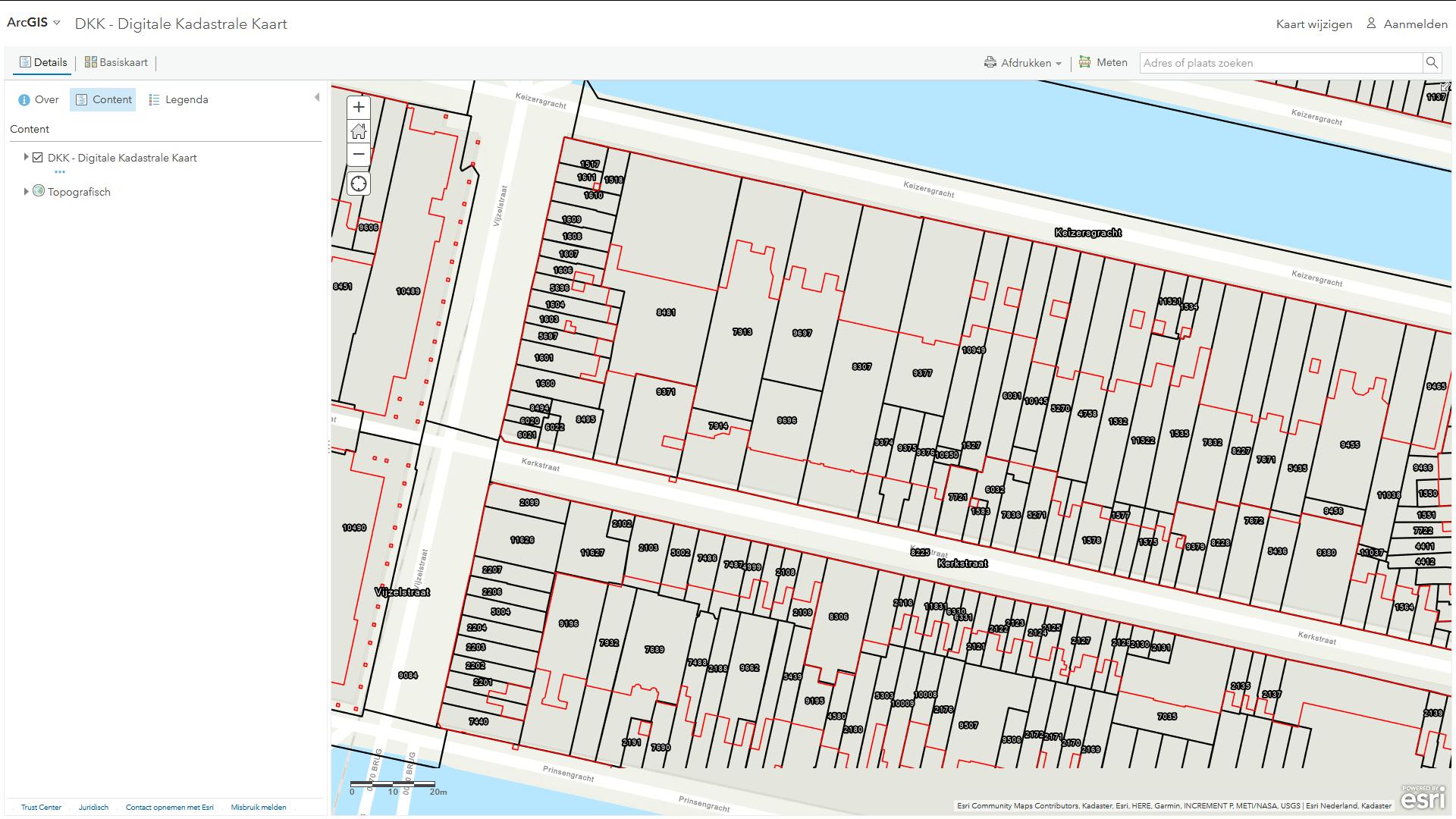This screenshot has width=1456, height=819.
Task: Collapse the side panel arrow
Action: click(x=317, y=97)
